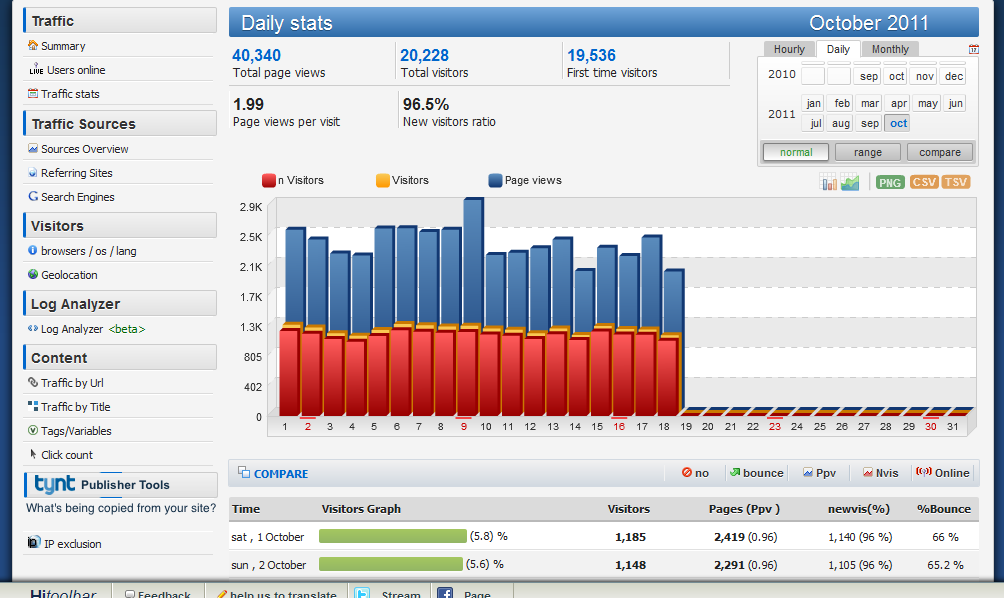1004x598 pixels.
Task: Click the 19,536 first time visitors value
Action: [x=591, y=56]
